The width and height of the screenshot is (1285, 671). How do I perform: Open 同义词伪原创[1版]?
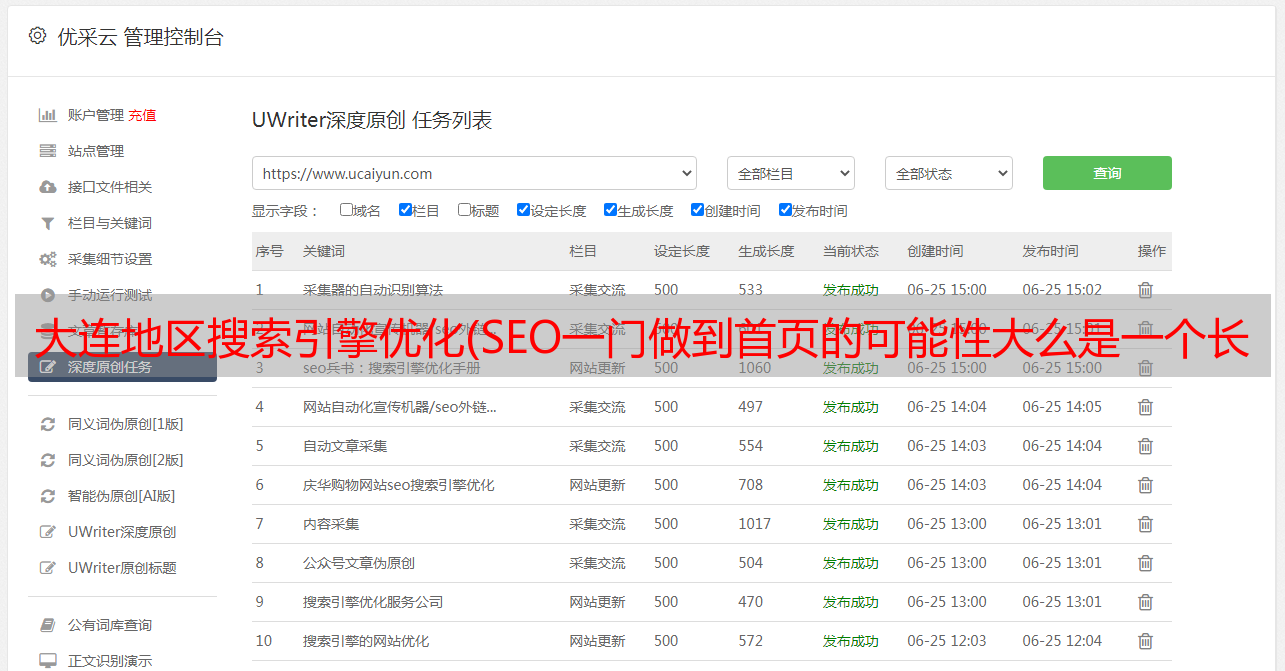(125, 424)
